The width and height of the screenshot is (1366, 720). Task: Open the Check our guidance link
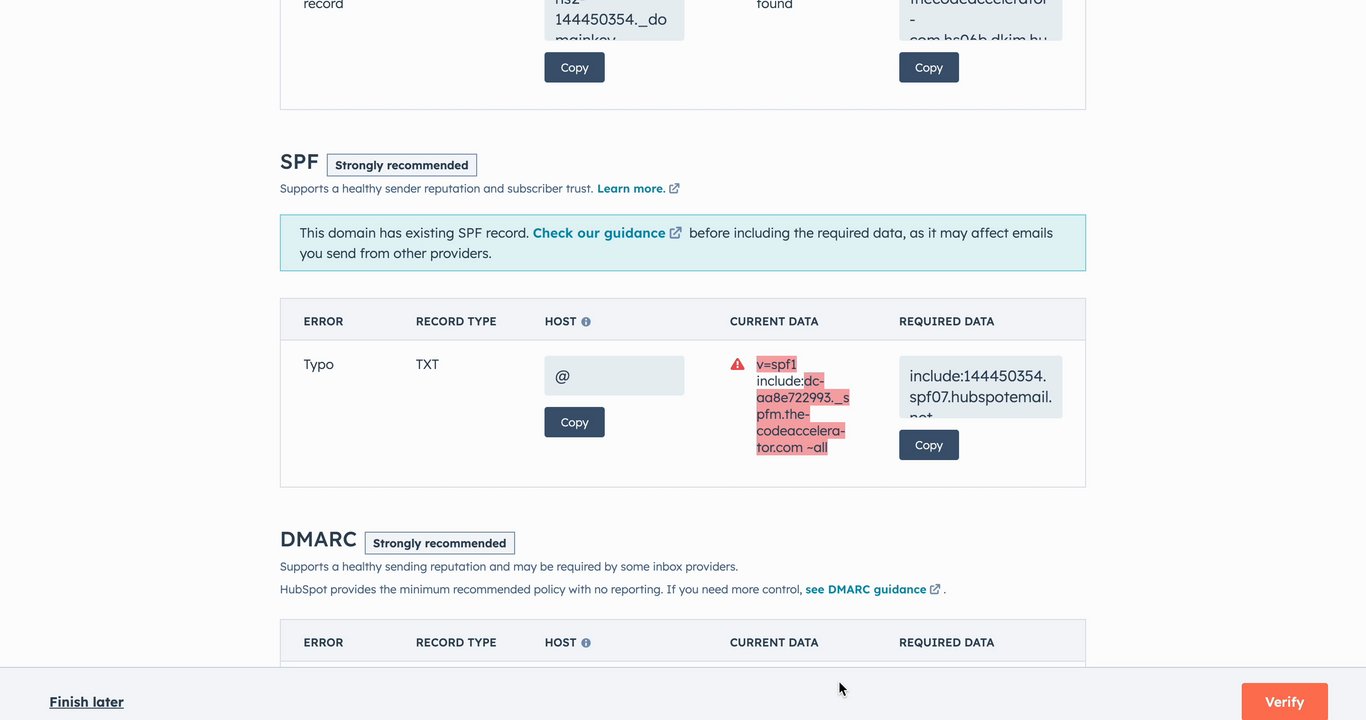pos(598,233)
